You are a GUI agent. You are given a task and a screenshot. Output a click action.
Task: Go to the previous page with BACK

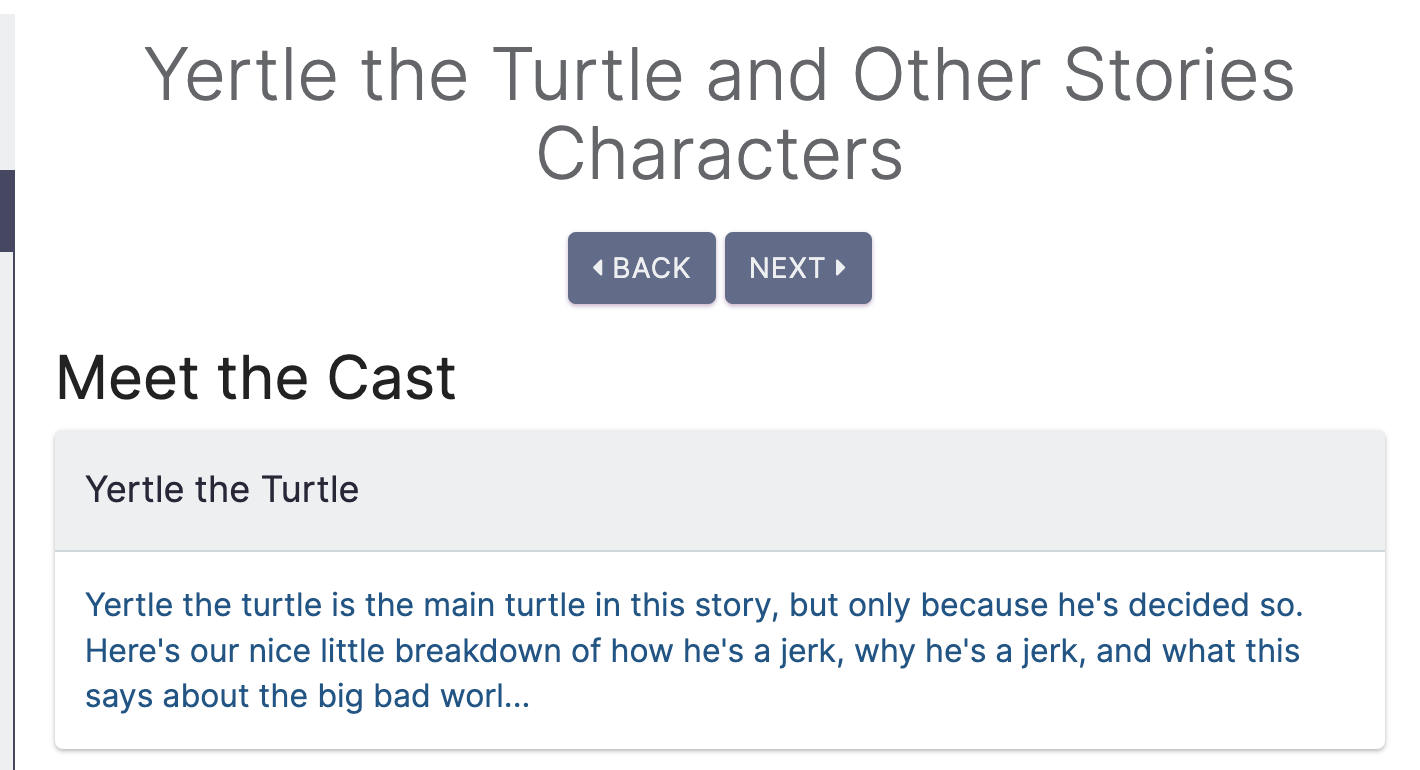[x=642, y=268]
